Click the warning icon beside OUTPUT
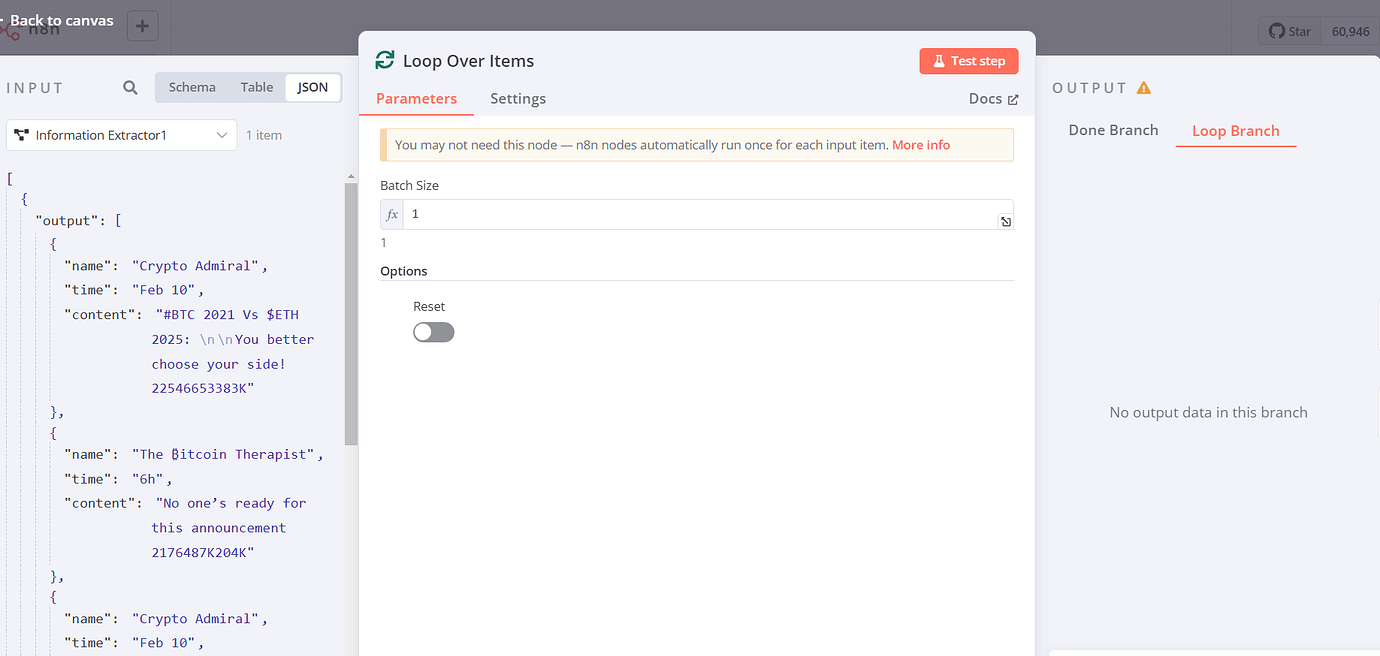Screen dimensions: 1380x656 tap(1144, 87)
